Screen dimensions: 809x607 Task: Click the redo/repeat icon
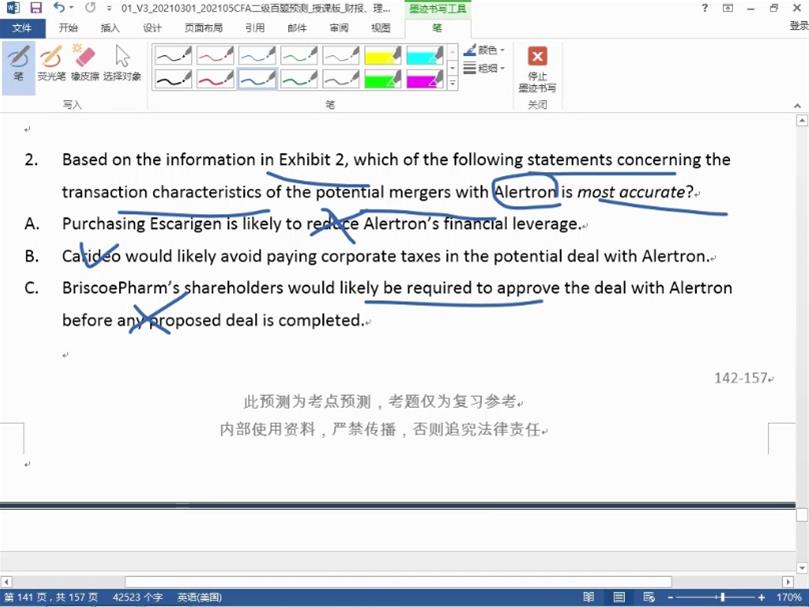90,8
